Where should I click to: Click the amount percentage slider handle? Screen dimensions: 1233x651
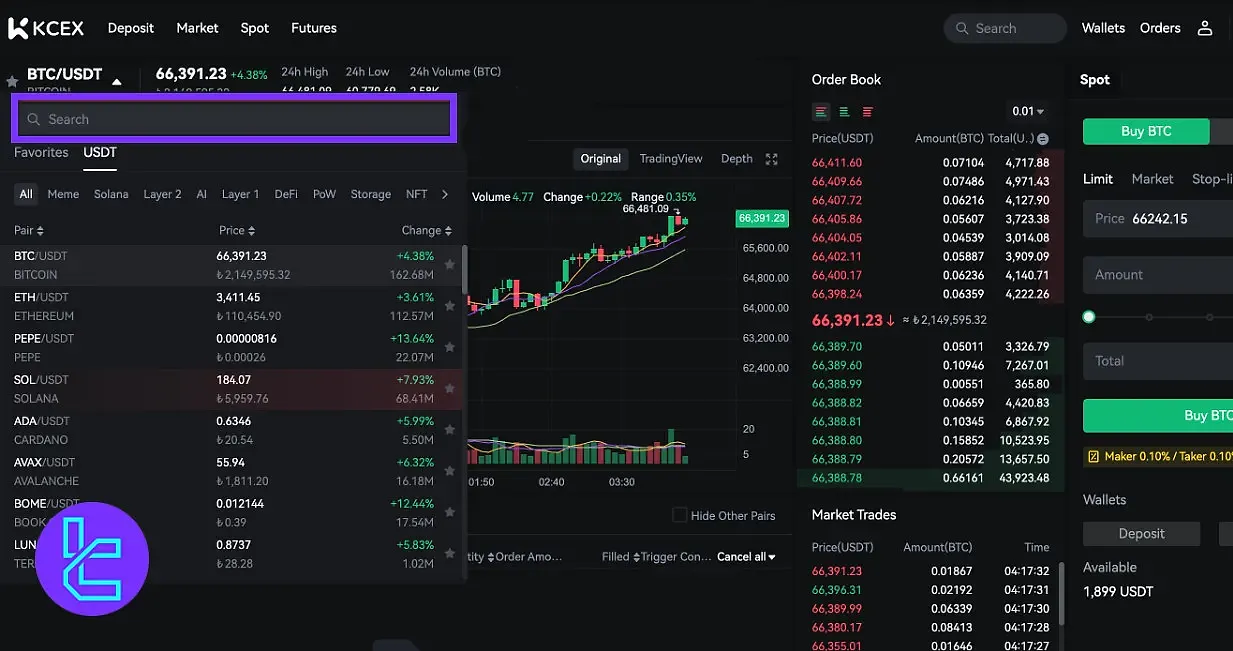coord(1089,317)
